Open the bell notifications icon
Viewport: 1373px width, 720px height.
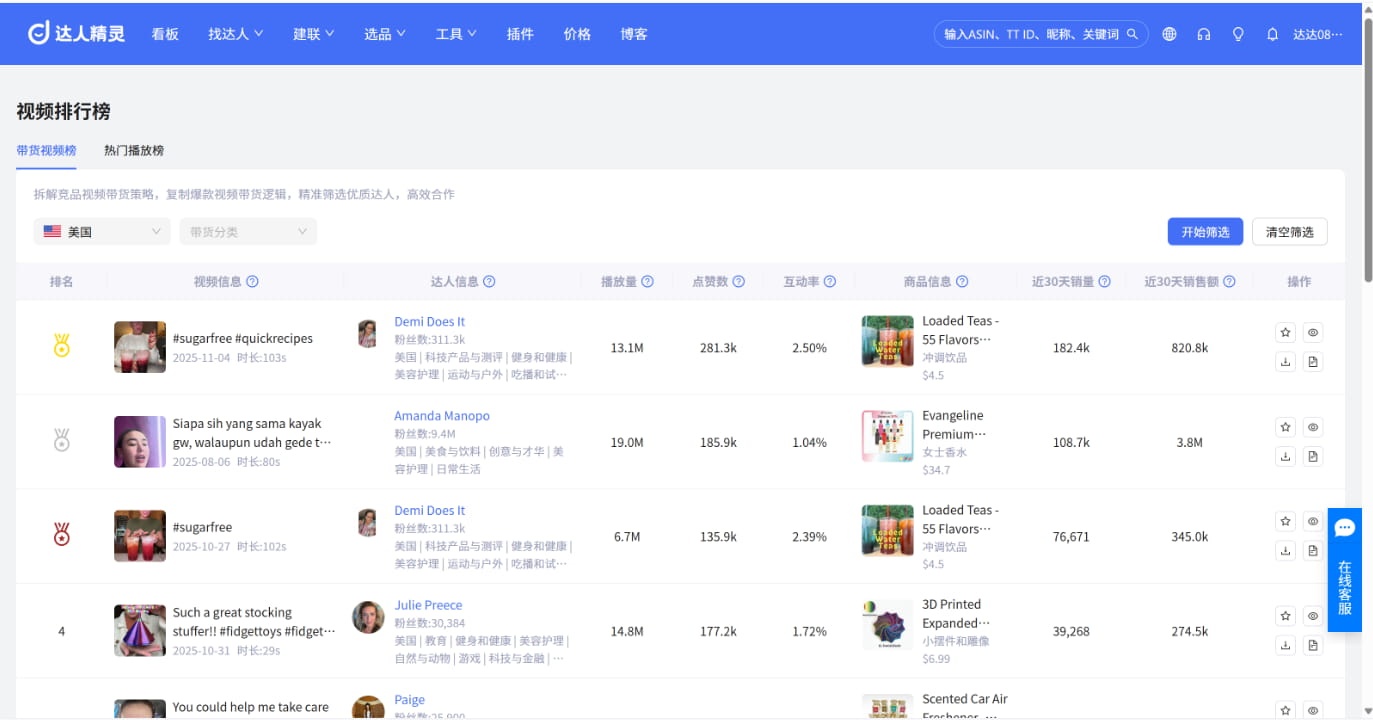(x=1271, y=33)
